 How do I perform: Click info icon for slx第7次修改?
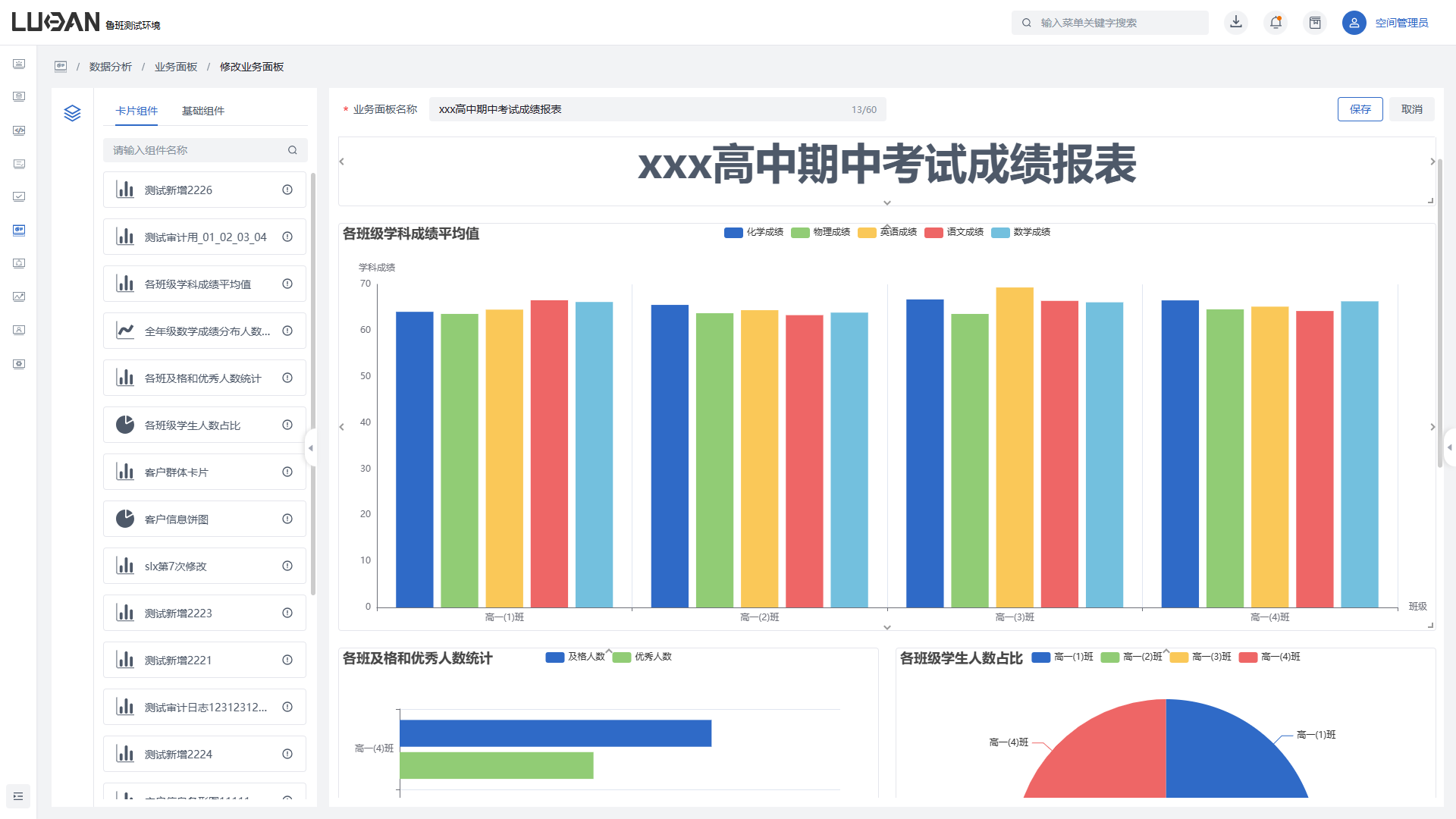[287, 566]
